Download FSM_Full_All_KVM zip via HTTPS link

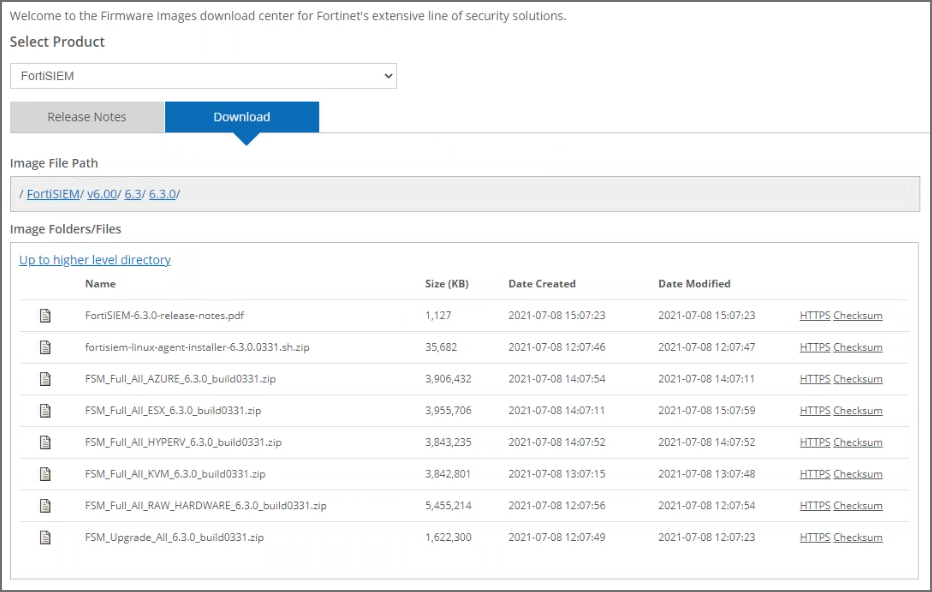(x=814, y=474)
